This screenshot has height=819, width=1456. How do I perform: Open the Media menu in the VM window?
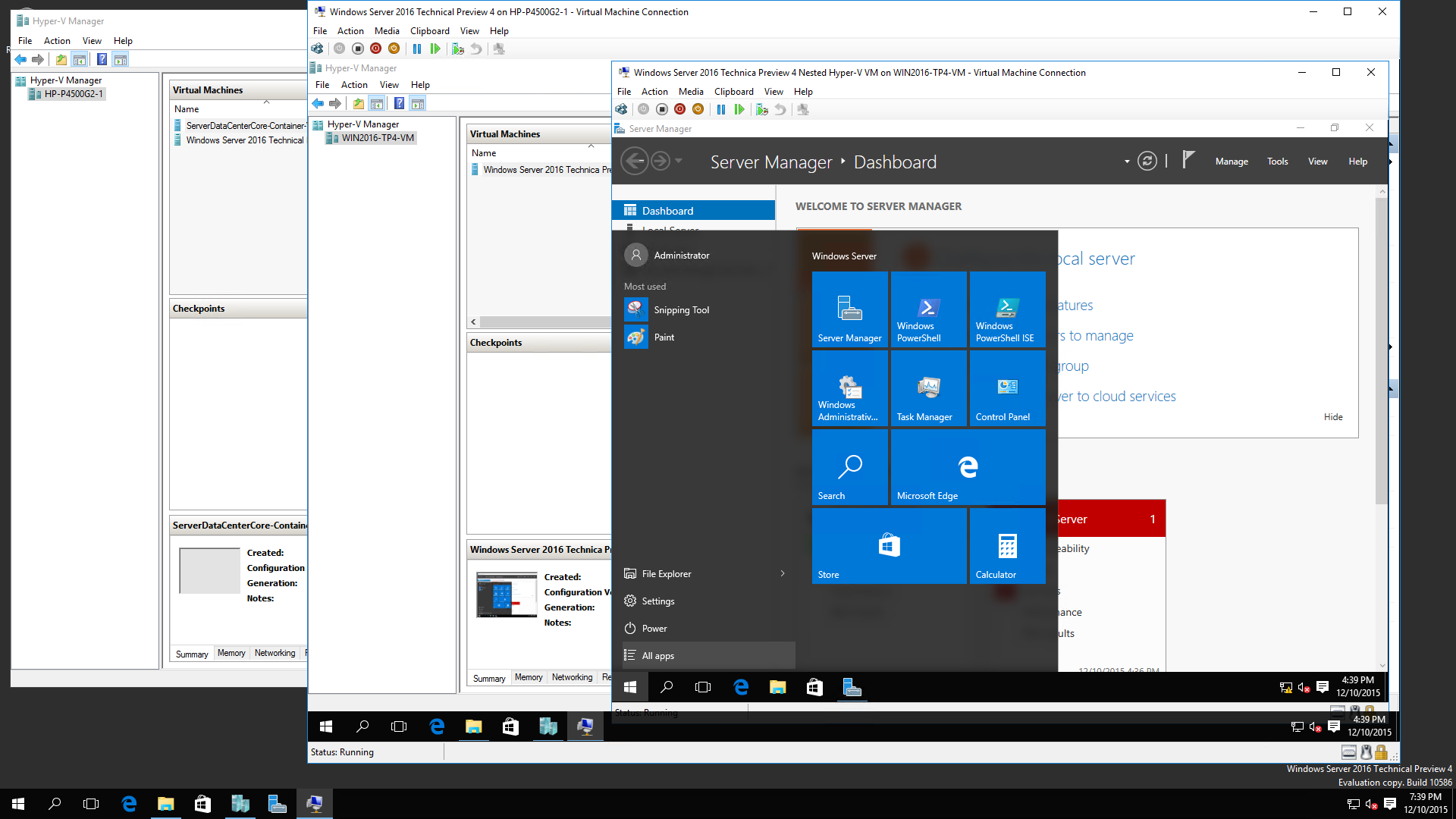691,91
